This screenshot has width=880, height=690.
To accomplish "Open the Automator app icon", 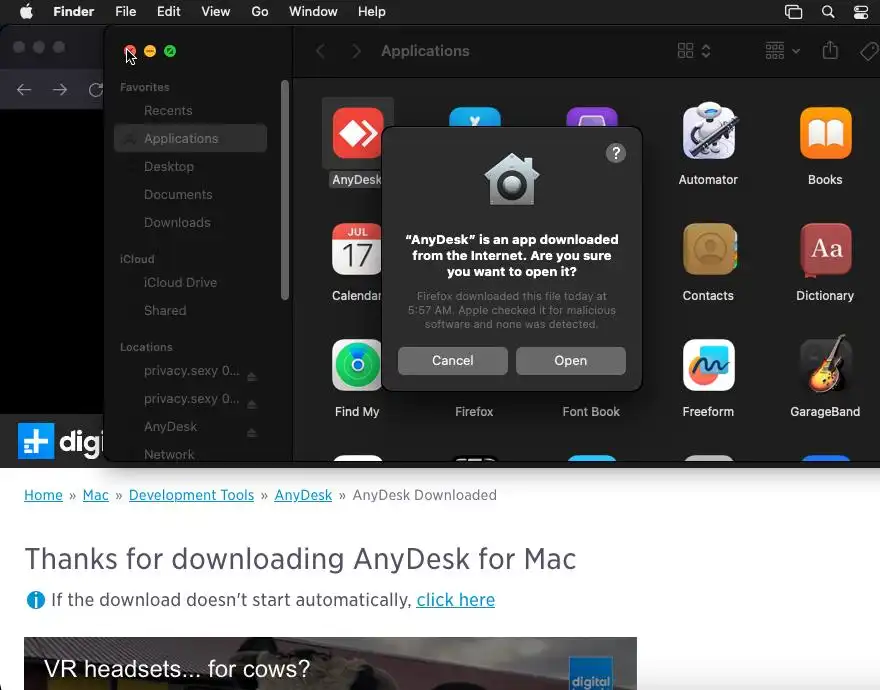I will 708,131.
